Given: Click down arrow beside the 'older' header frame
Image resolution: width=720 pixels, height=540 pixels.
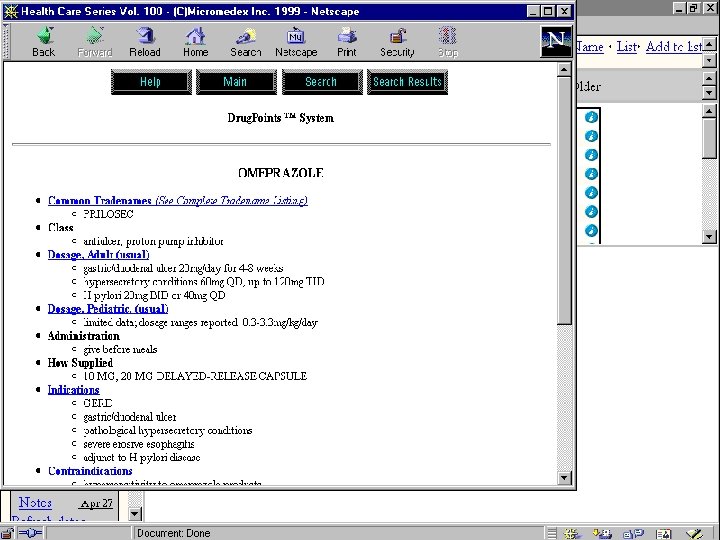Looking at the screenshot, I should coord(709,93).
